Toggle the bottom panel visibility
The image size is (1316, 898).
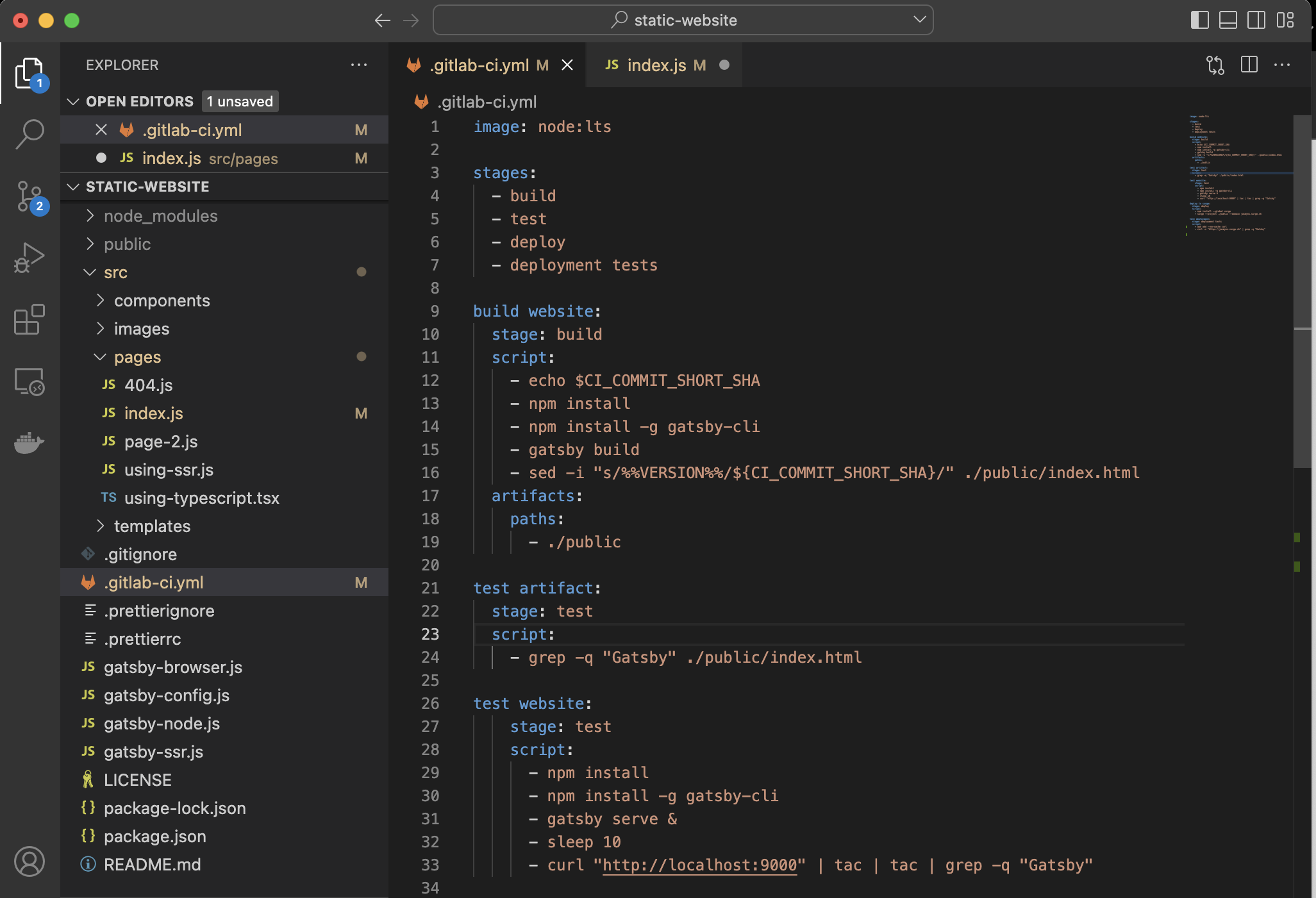pyautogui.click(x=1228, y=20)
